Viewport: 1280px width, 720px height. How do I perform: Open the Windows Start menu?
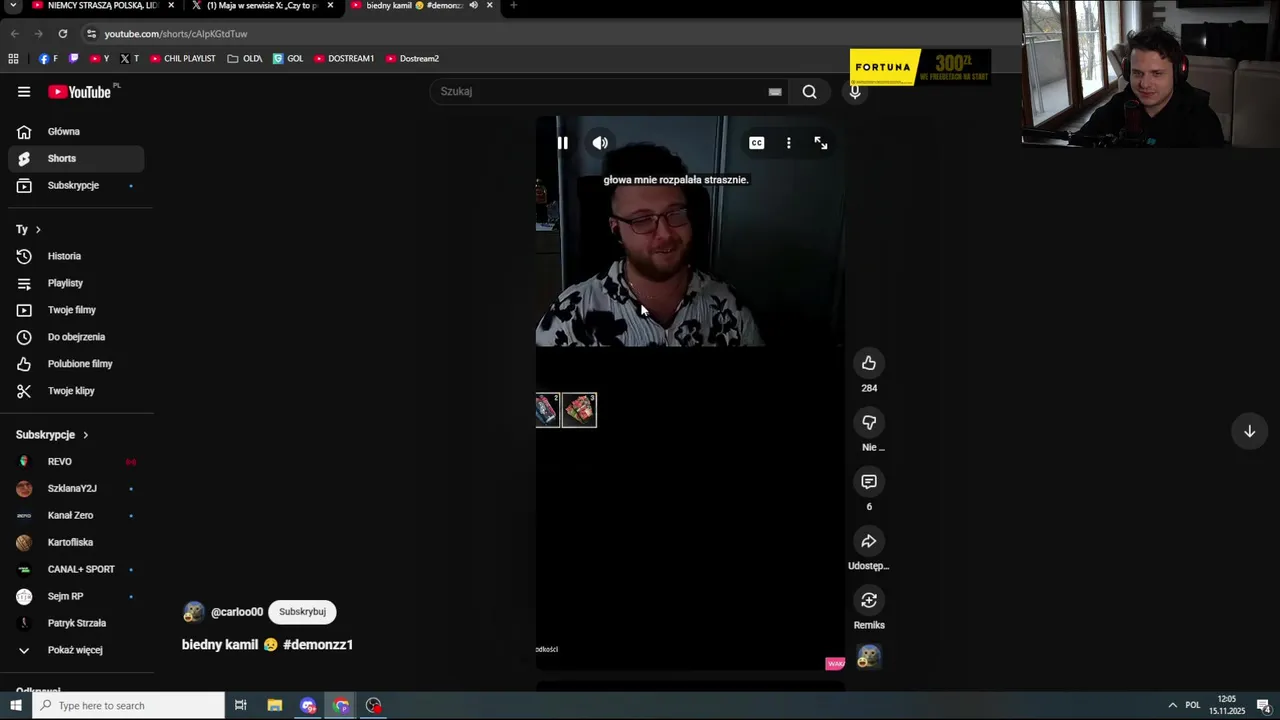click(x=16, y=706)
